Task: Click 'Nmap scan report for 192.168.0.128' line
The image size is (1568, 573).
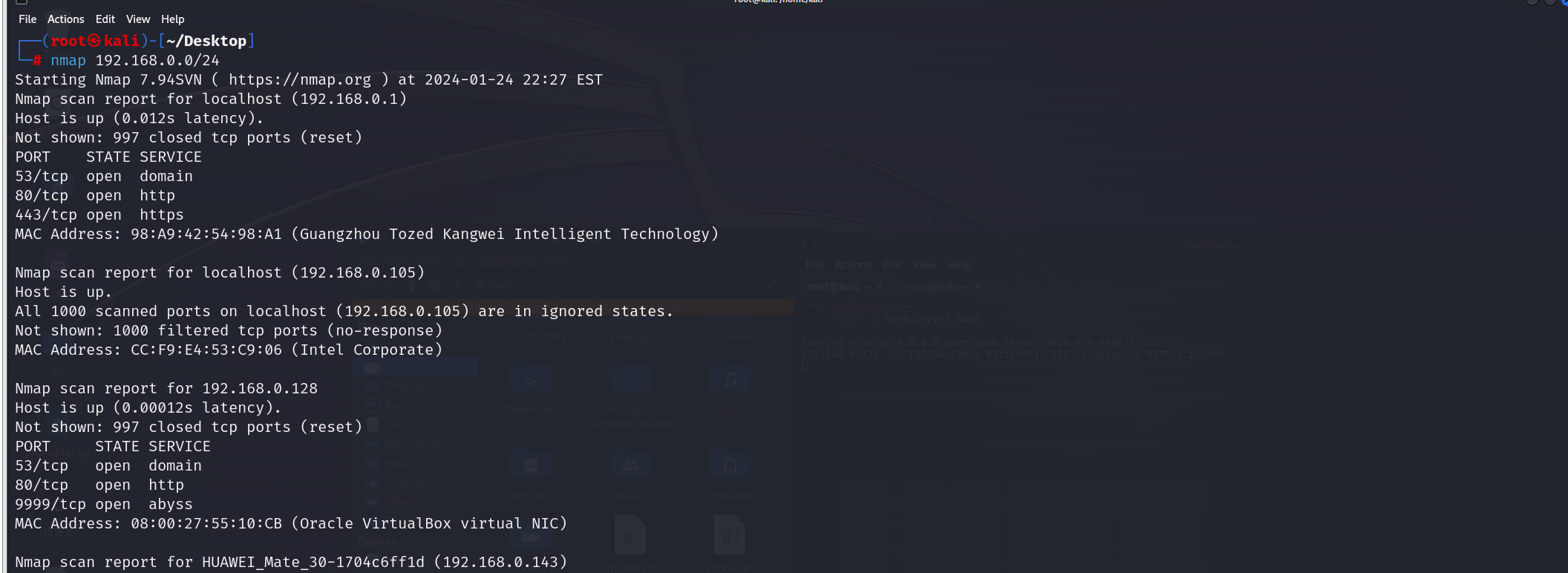Action: 166,388
